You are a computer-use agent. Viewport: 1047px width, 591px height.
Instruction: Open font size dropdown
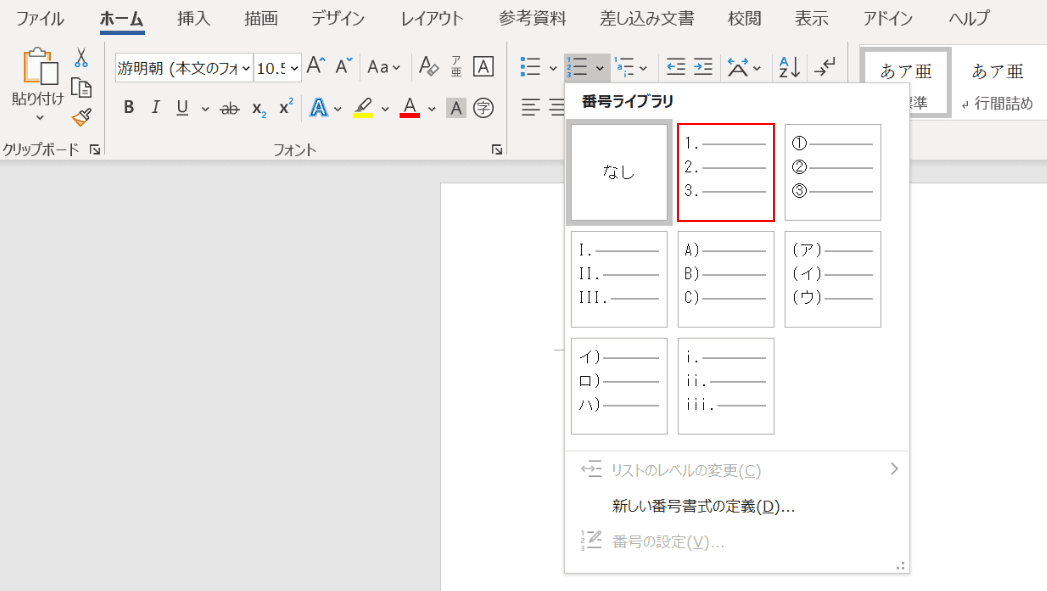(x=294, y=68)
